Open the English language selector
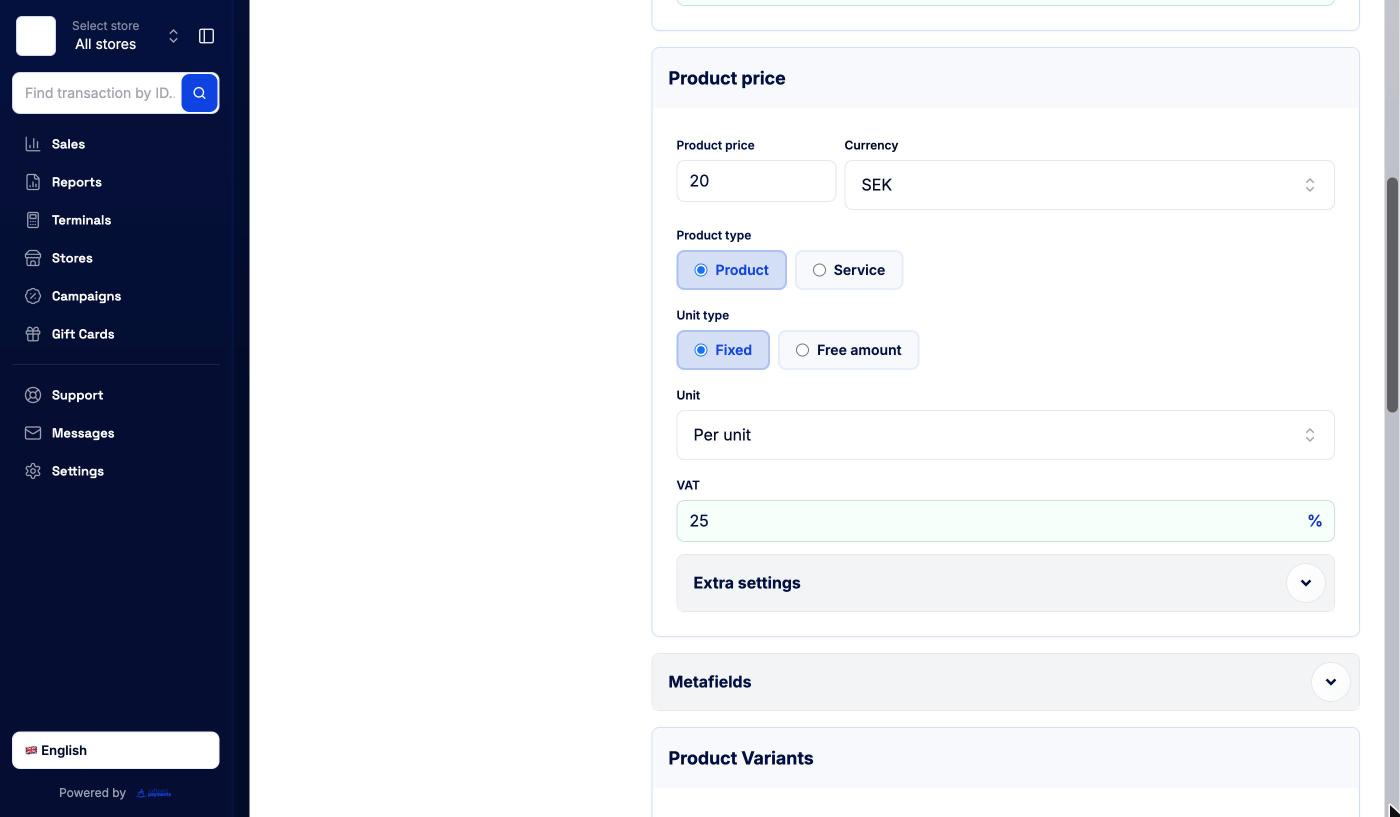The width and height of the screenshot is (1400, 817). pyautogui.click(x=115, y=750)
